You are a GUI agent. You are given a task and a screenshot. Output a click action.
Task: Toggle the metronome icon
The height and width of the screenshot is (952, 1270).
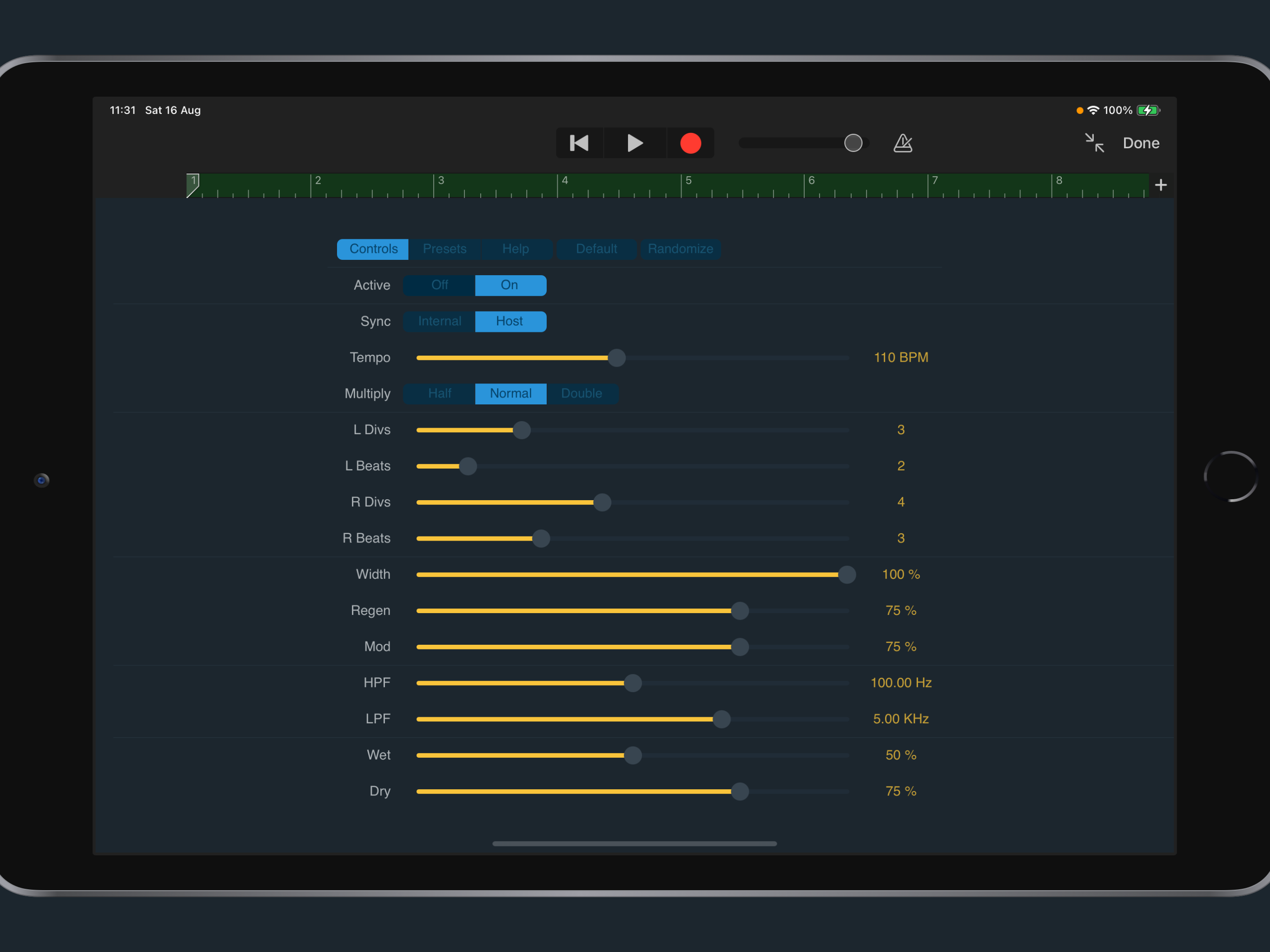(903, 143)
